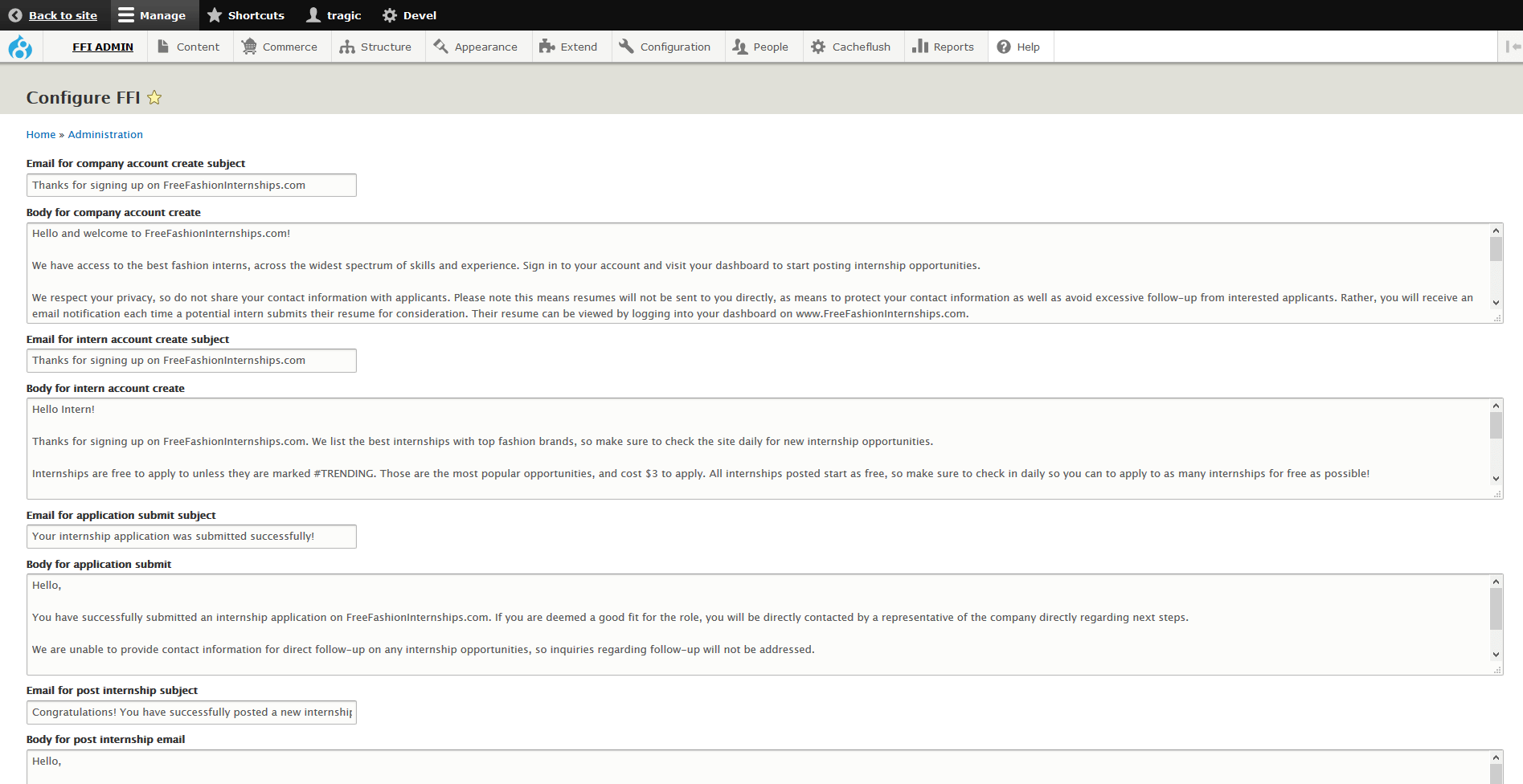The height and width of the screenshot is (784, 1523).
Task: Click scroll-down arrow in company body textarea
Action: coord(1496,303)
